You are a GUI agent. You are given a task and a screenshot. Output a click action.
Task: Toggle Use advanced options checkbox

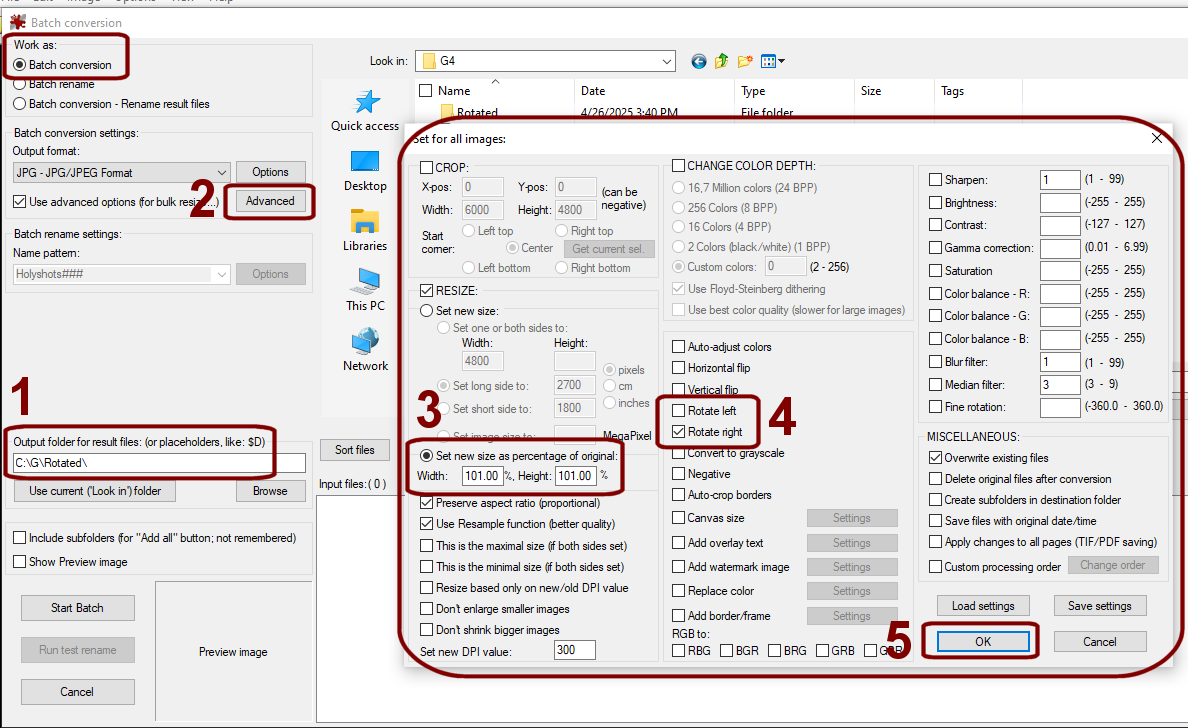pos(20,202)
